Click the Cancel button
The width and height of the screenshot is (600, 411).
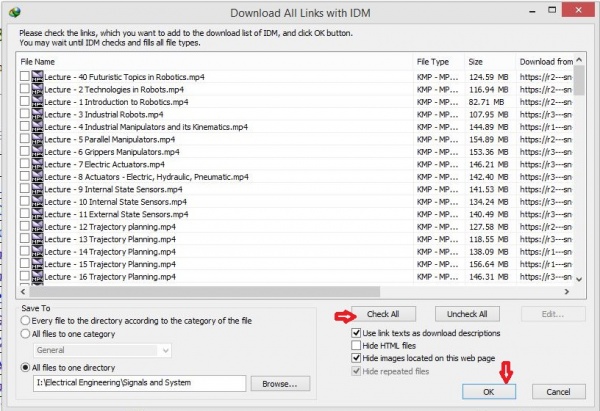coord(558,392)
